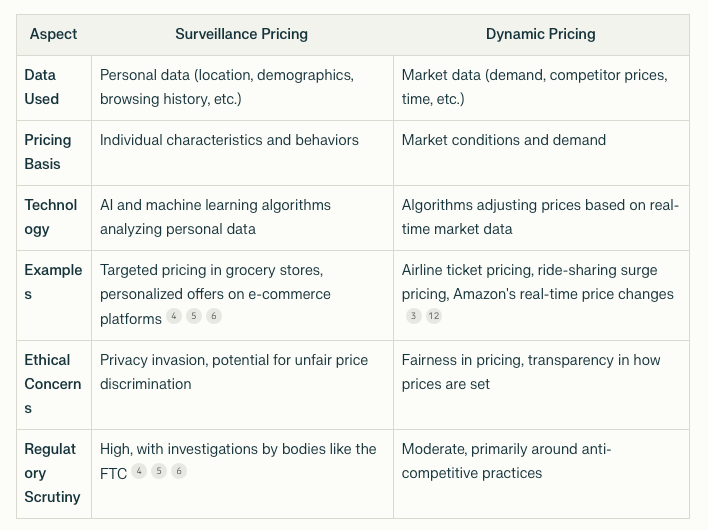Select the 'Privacy invasion' cell text
The height and width of the screenshot is (530, 708).
click(233, 372)
